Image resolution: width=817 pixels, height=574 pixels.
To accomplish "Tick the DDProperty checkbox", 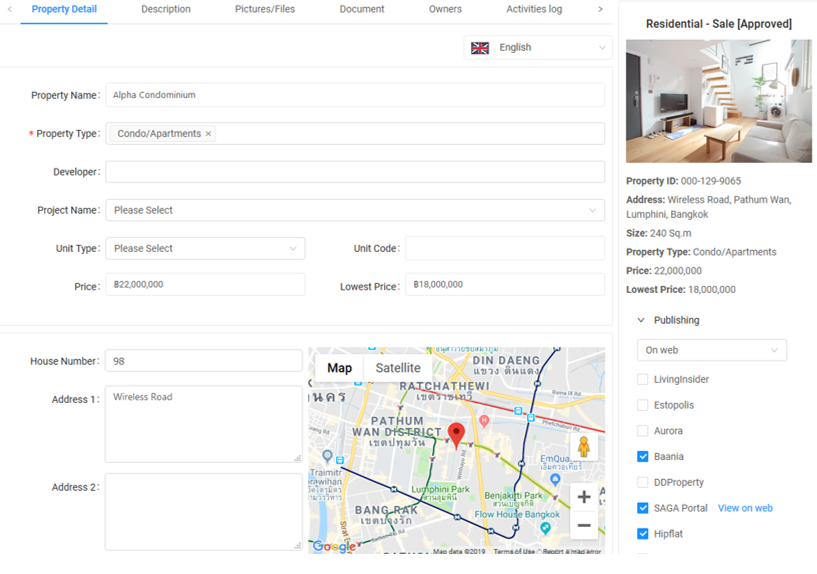I will tap(643, 482).
